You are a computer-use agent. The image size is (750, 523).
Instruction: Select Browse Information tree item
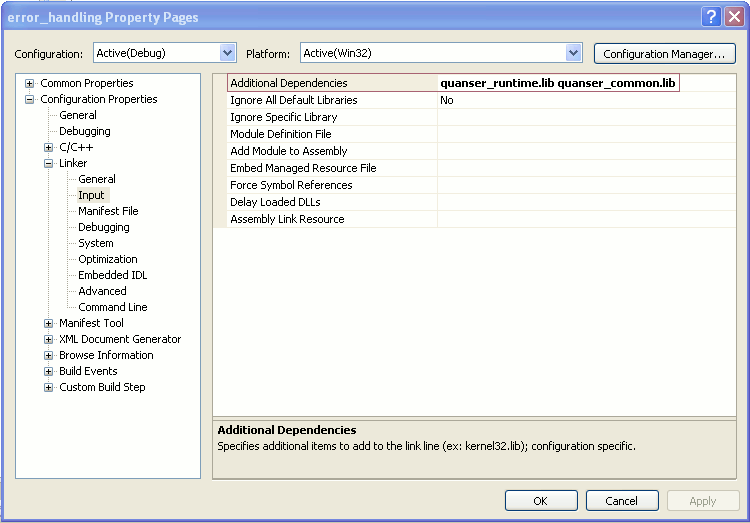(x=106, y=356)
